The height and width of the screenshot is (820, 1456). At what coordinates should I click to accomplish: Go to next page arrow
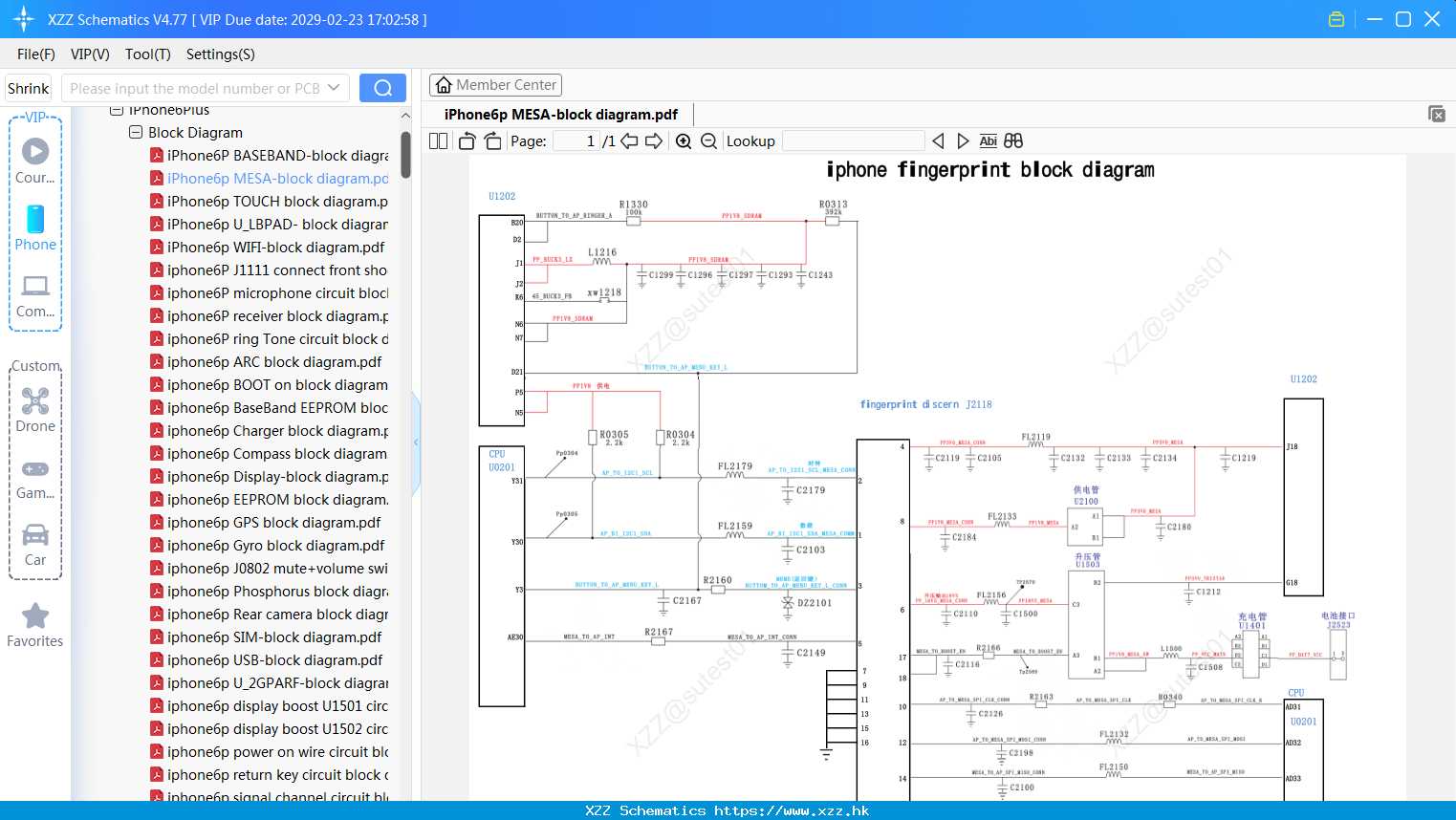[x=654, y=141]
